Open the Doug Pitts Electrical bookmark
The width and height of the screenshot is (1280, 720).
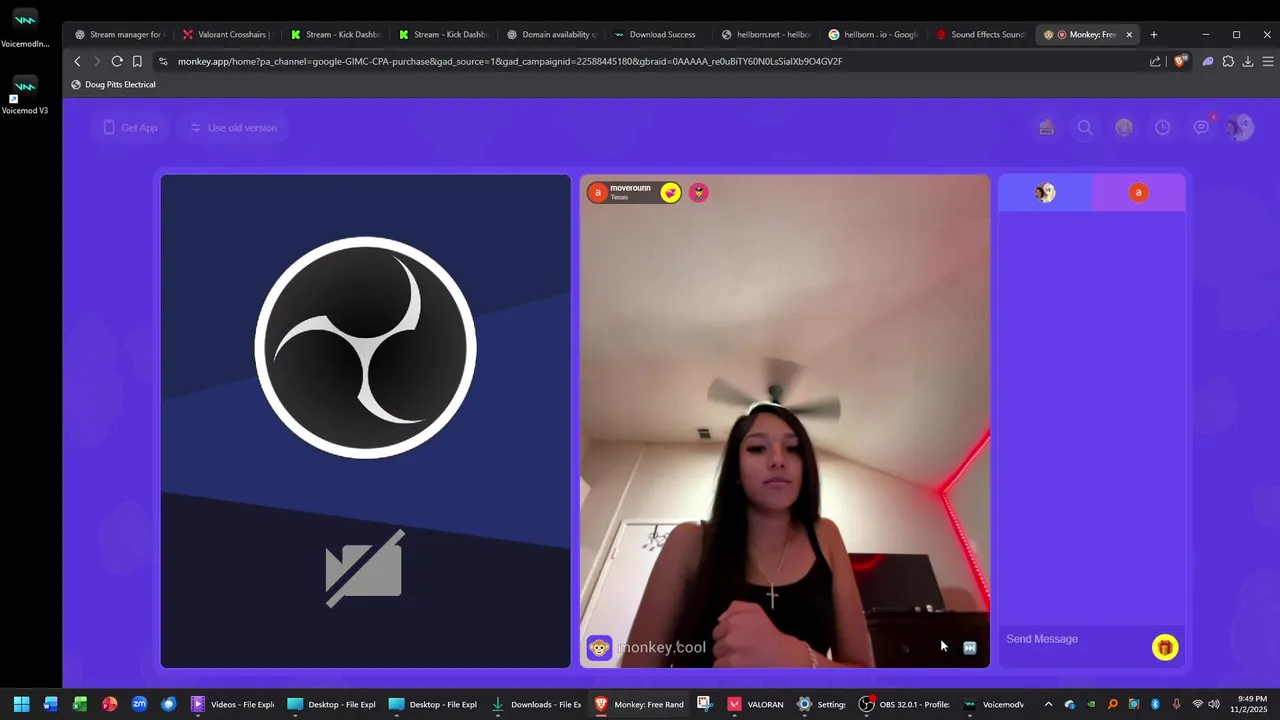pos(113,85)
